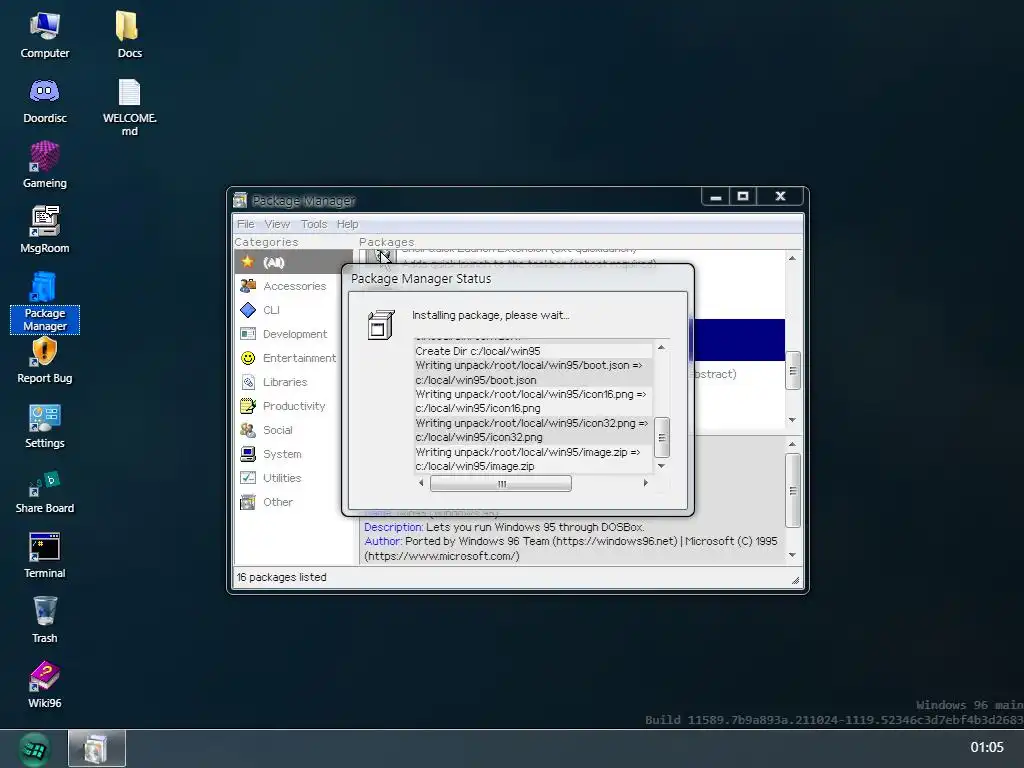Maximize the Package Manager window
The image size is (1024, 768).
tap(743, 196)
